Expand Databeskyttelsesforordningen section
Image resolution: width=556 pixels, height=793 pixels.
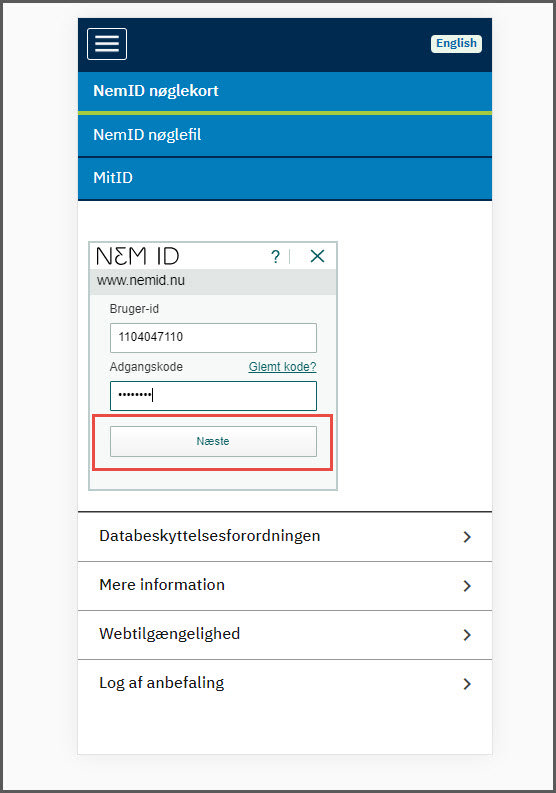point(285,536)
